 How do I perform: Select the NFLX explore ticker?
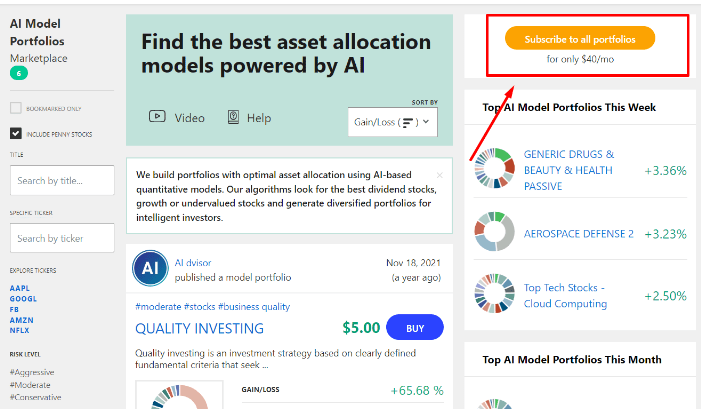coord(20,331)
